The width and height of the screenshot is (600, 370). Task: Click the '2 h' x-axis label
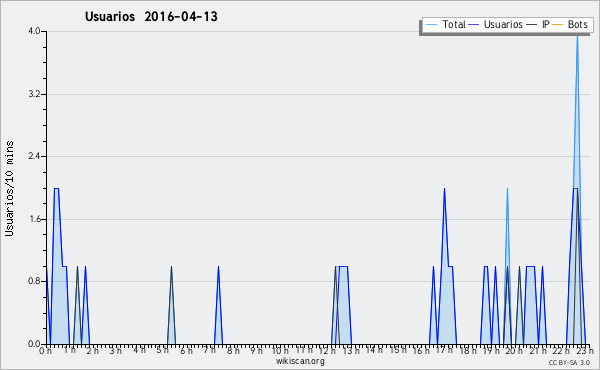pyautogui.click(x=92, y=351)
